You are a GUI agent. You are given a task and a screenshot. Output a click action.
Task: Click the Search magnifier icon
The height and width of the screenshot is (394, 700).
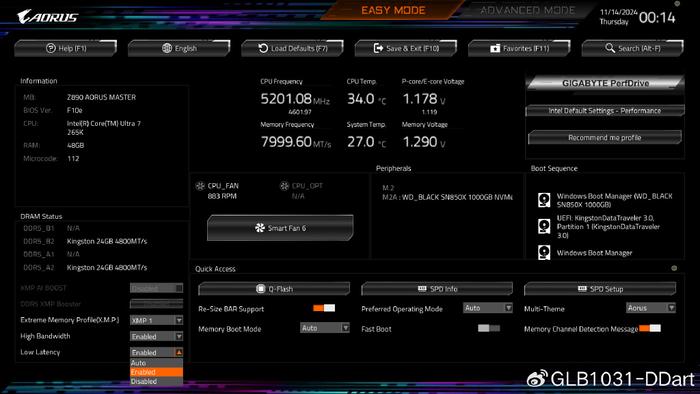pyautogui.click(x=609, y=47)
